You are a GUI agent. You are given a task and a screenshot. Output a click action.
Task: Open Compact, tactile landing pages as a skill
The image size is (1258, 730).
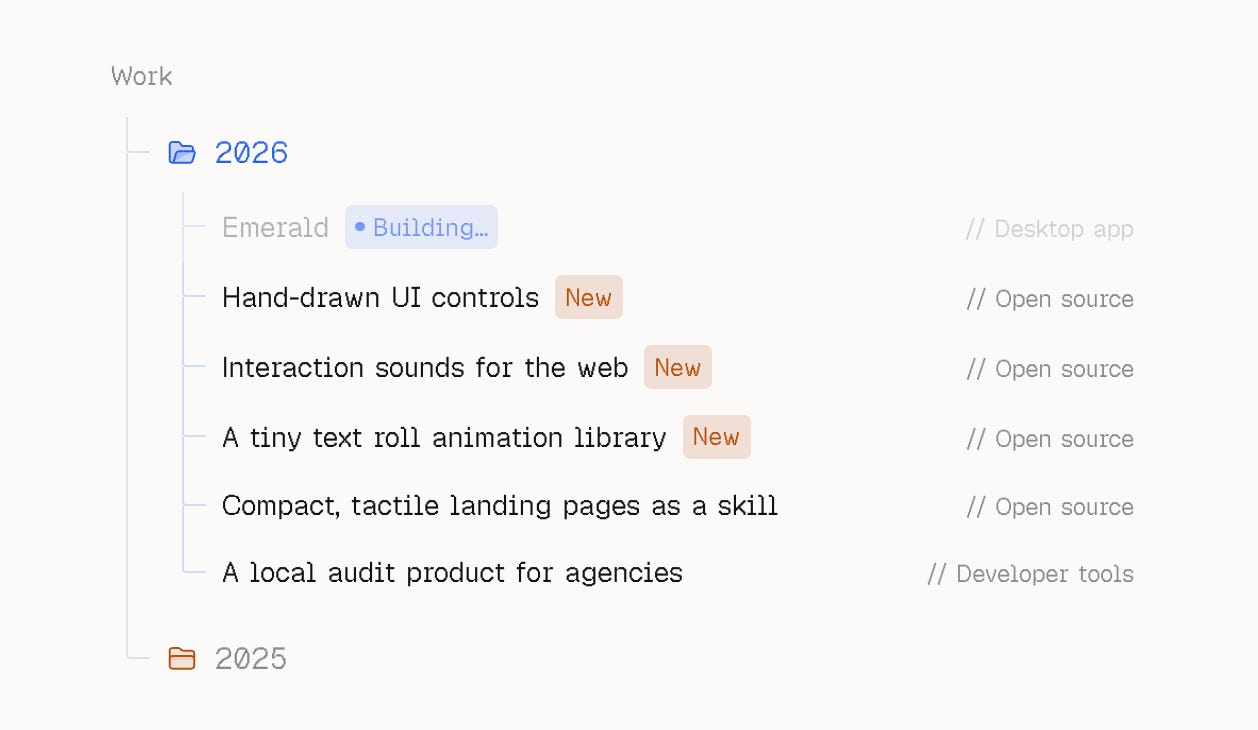coord(500,506)
